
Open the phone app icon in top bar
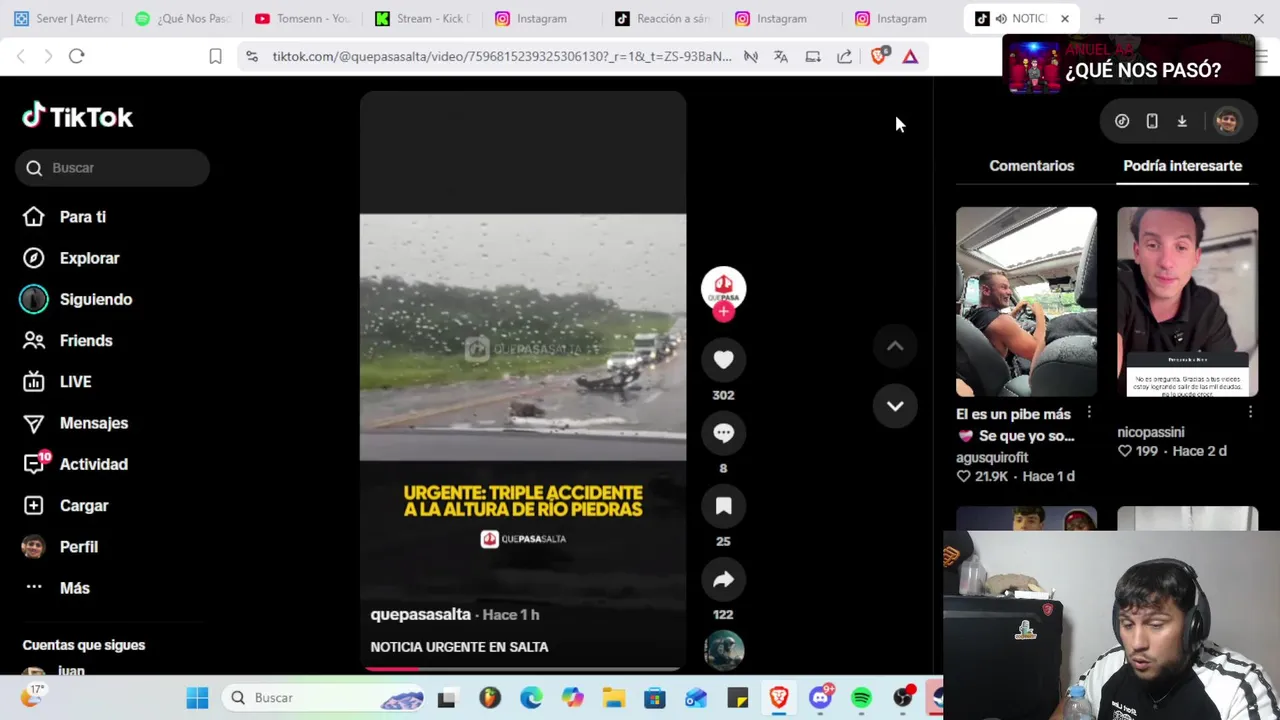point(1152,121)
